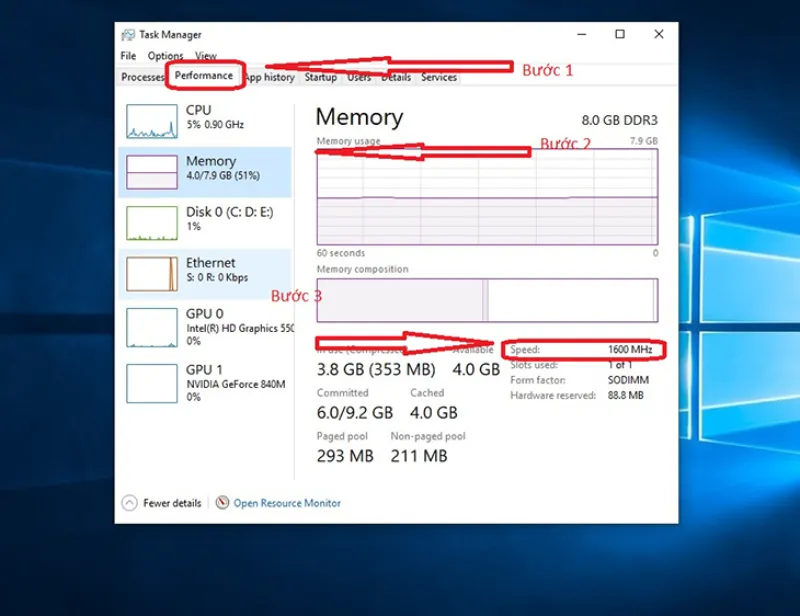Screen dimensions: 800x616
Task: Click the Non-paged pool 211 MB value
Action: click(x=419, y=456)
